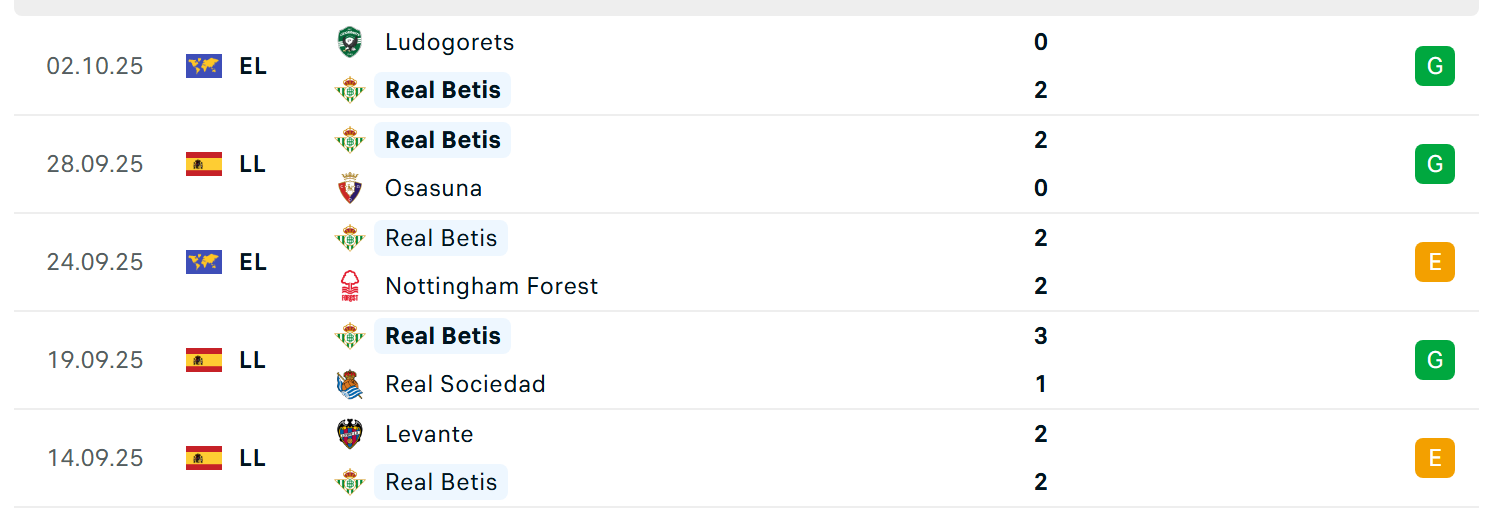Screen dimensions: 1497x512
Task: Click Real Betis crest in Osasuna match
Action: point(349,140)
